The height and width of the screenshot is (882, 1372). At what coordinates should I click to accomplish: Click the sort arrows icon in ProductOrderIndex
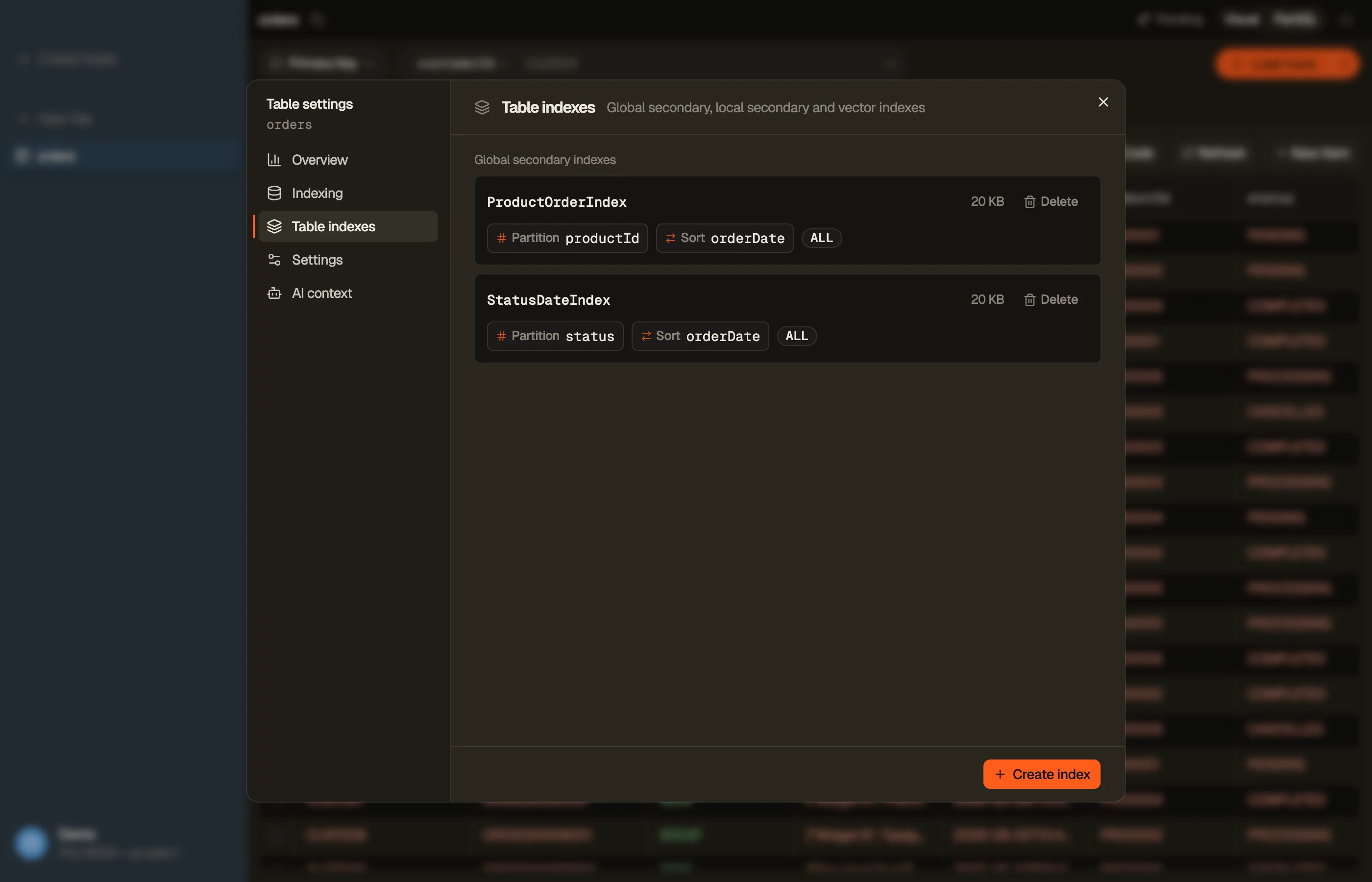coord(670,238)
